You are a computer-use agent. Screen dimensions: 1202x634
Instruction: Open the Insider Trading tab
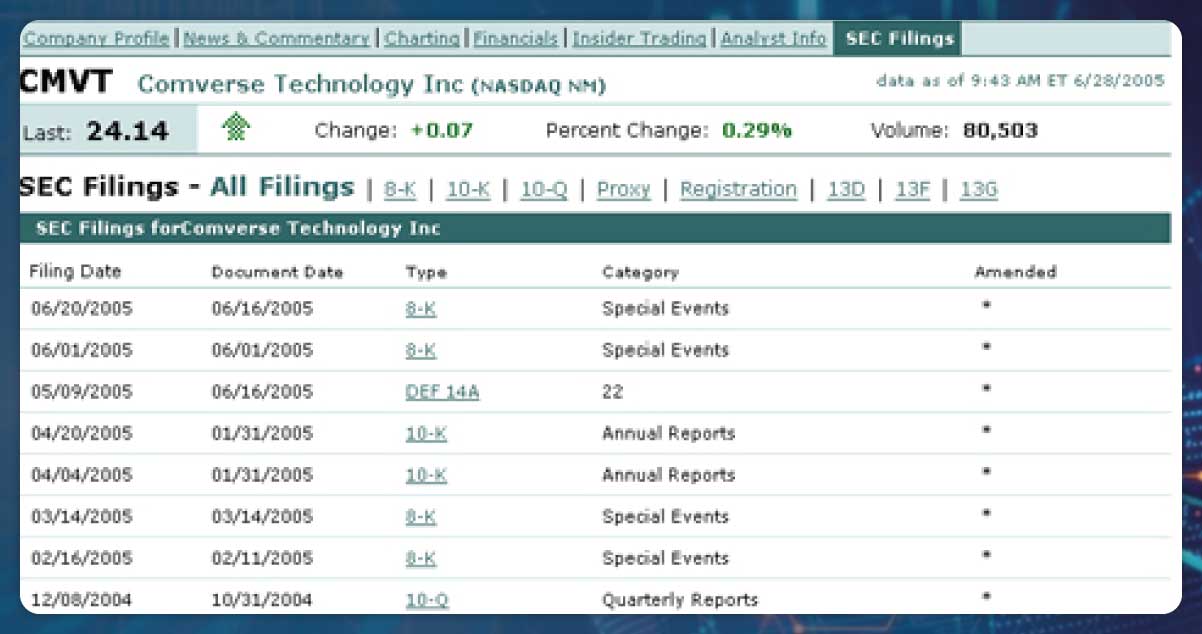tap(640, 39)
